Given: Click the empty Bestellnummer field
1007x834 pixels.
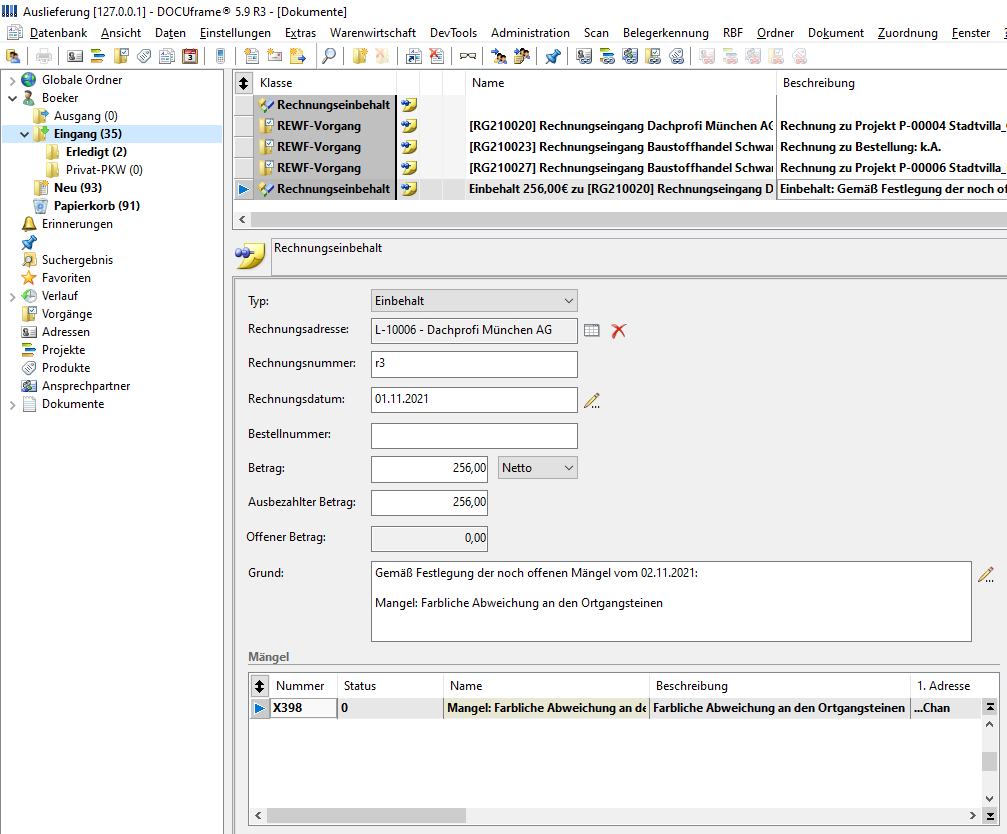Looking at the screenshot, I should (474, 435).
